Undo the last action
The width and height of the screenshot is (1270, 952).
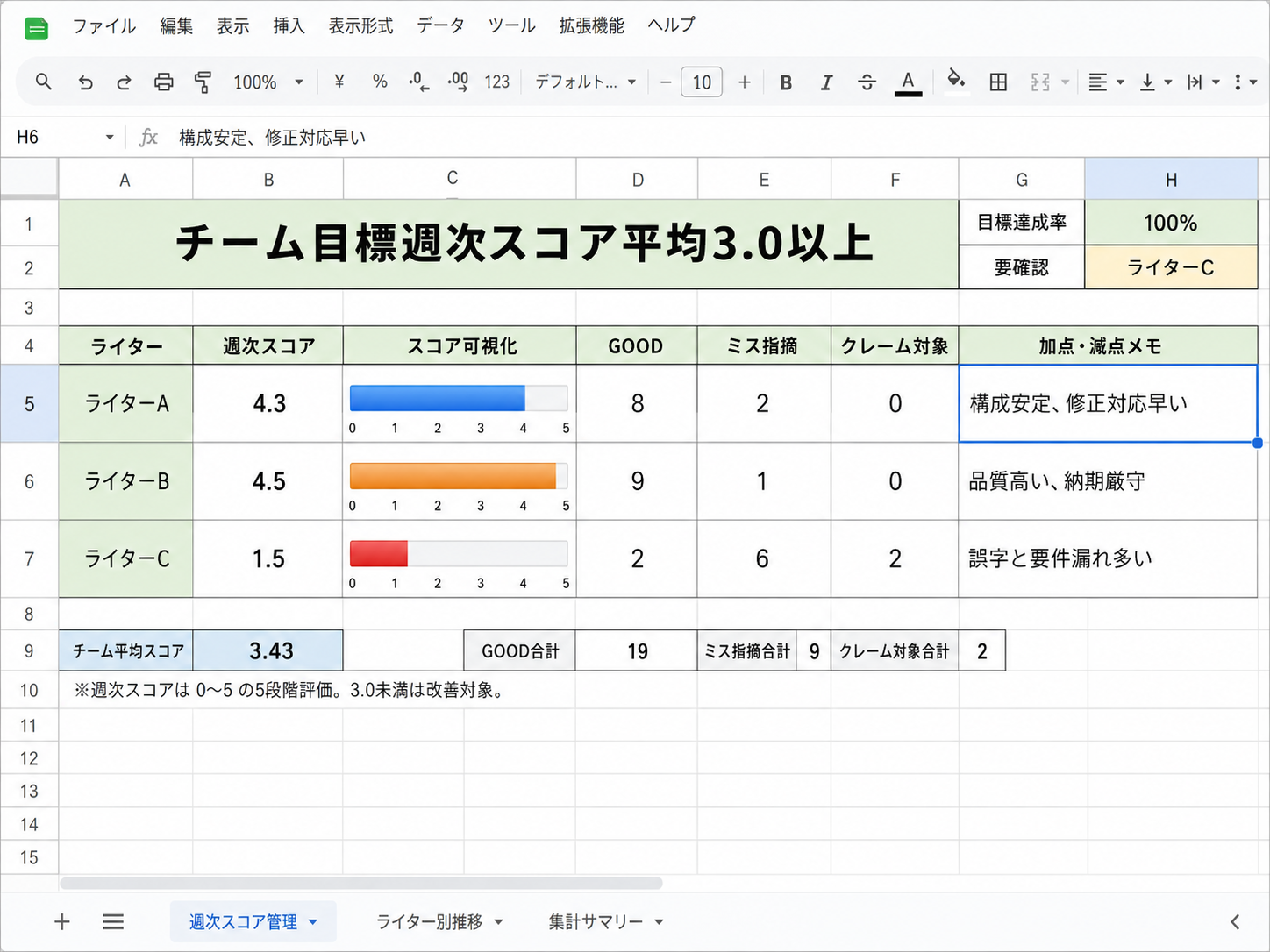85,82
